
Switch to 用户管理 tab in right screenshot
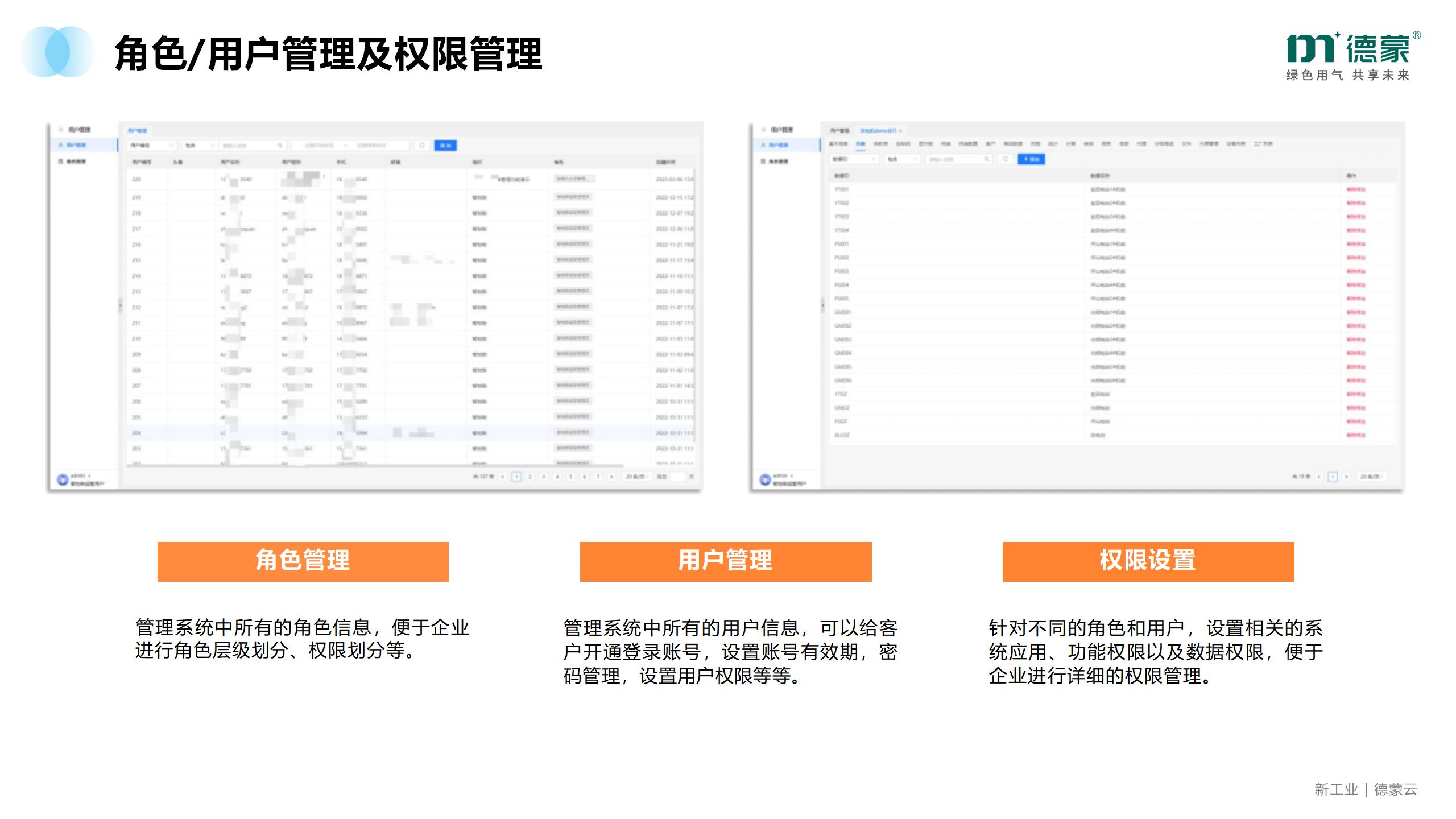coord(839,131)
